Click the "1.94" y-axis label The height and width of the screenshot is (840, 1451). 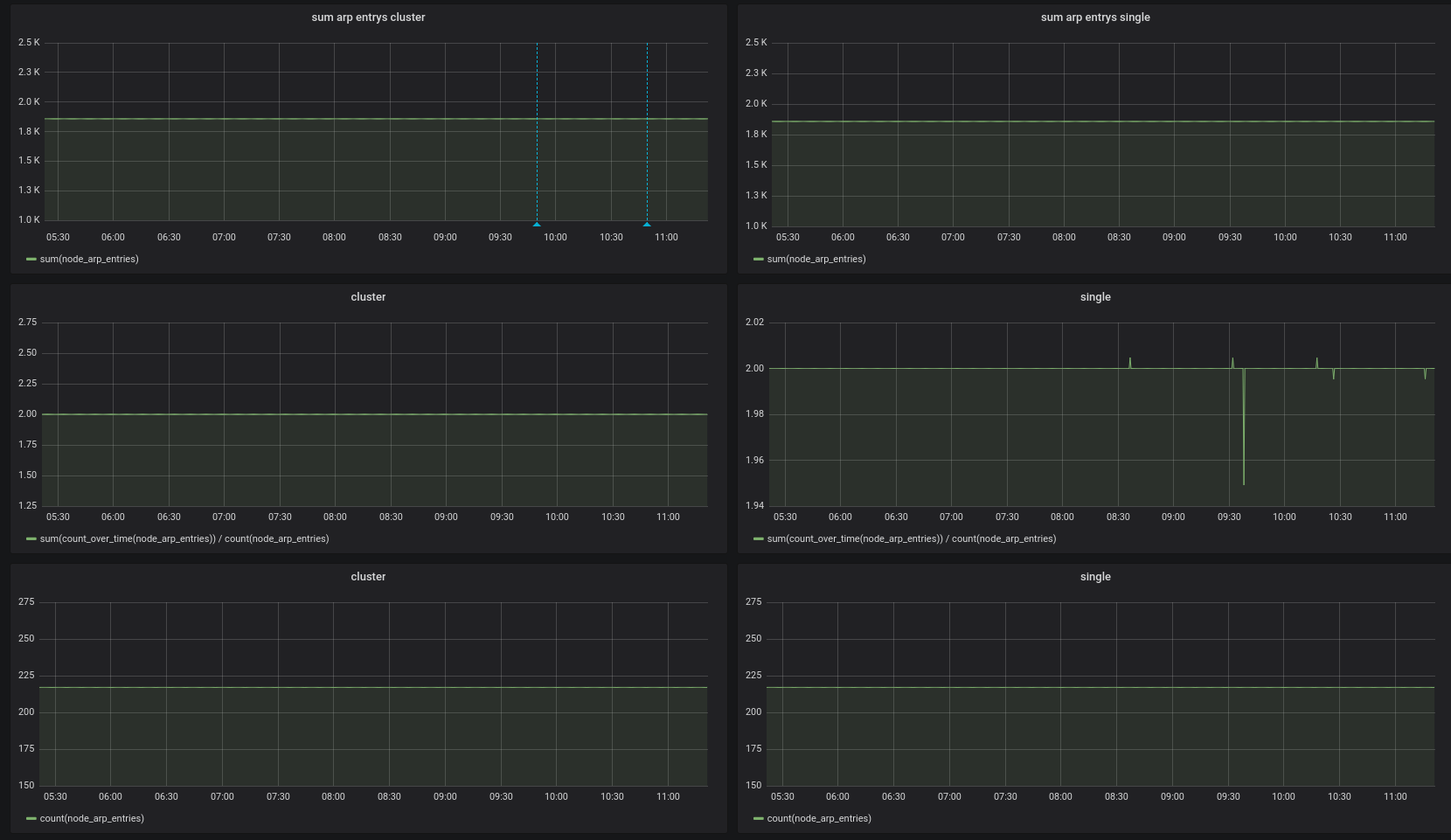[x=754, y=506]
